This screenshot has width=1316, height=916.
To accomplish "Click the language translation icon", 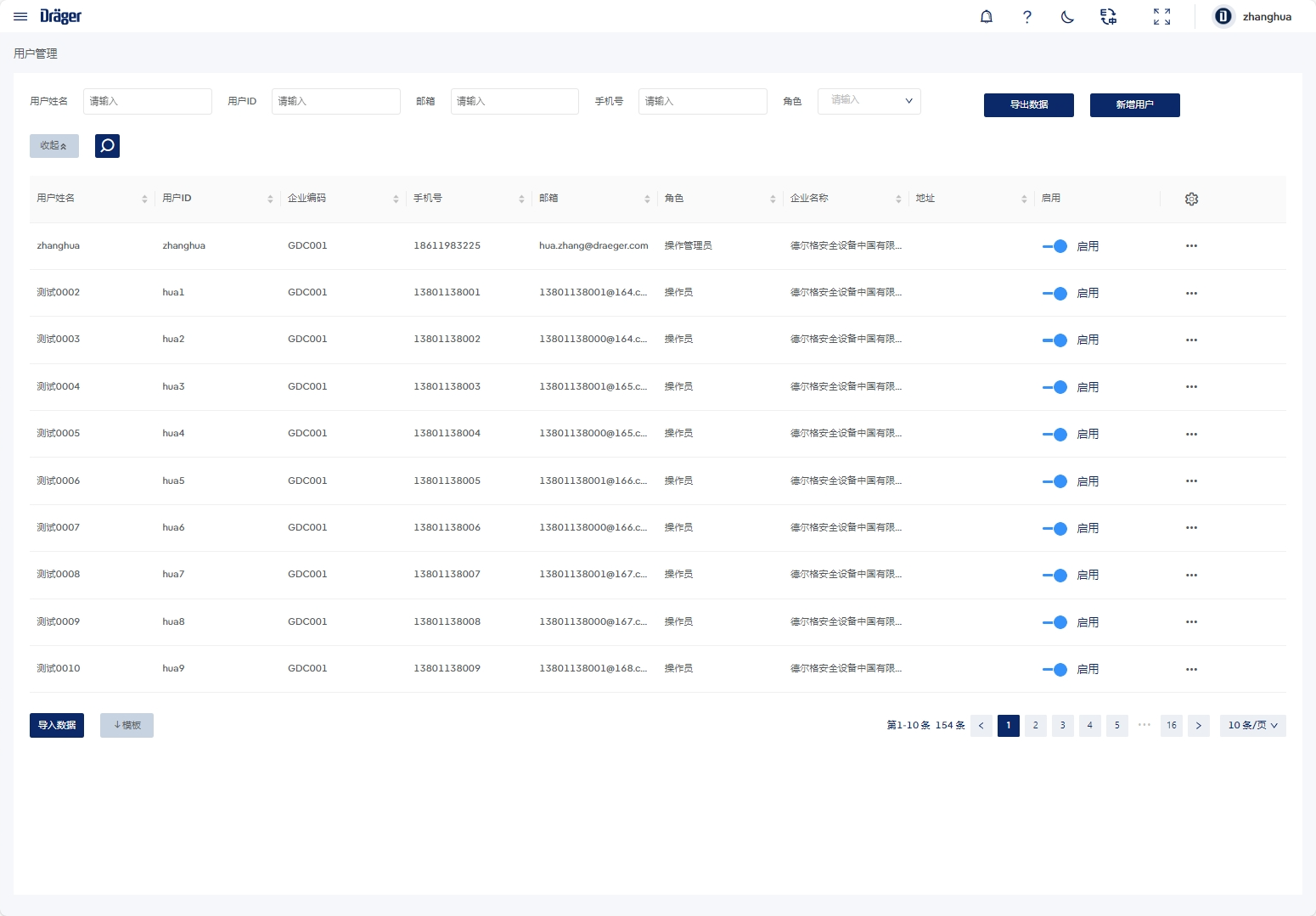I will pyautogui.click(x=1108, y=17).
